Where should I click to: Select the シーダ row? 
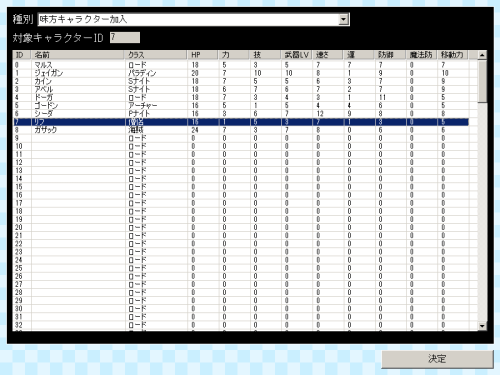pos(241,113)
